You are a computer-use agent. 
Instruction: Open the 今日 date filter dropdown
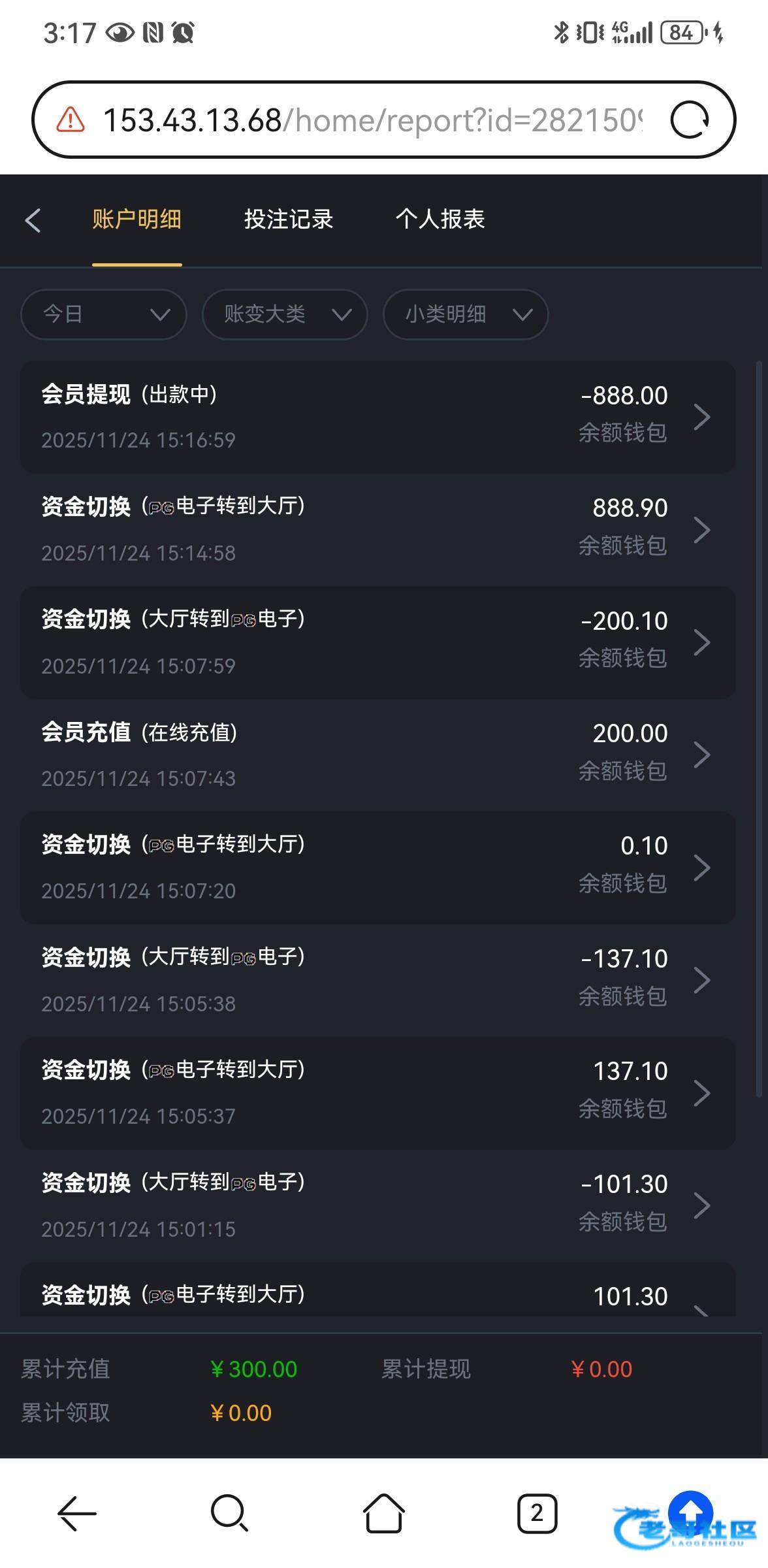pyautogui.click(x=104, y=315)
